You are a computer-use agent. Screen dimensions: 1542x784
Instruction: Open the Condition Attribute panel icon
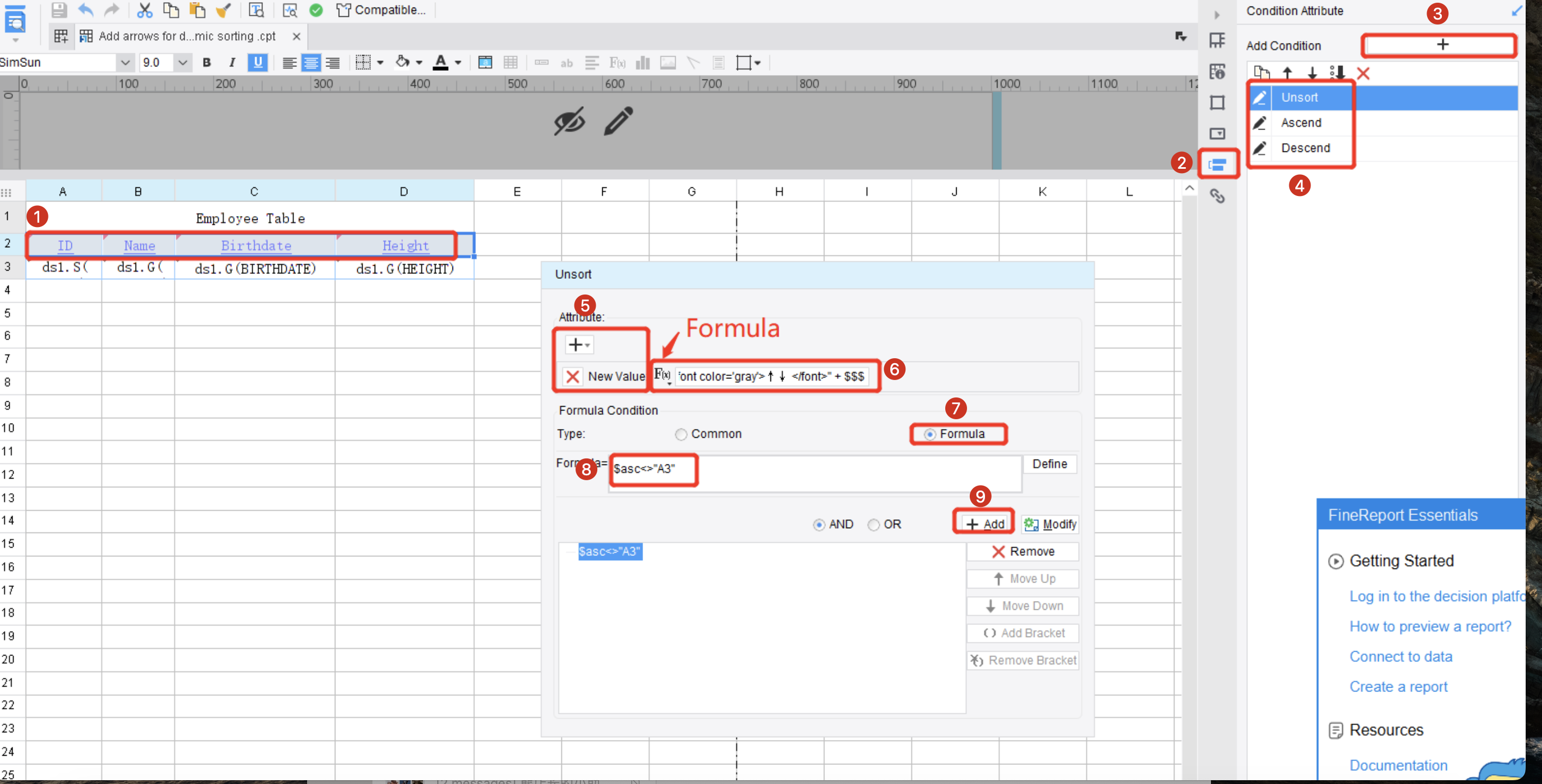[1217, 164]
